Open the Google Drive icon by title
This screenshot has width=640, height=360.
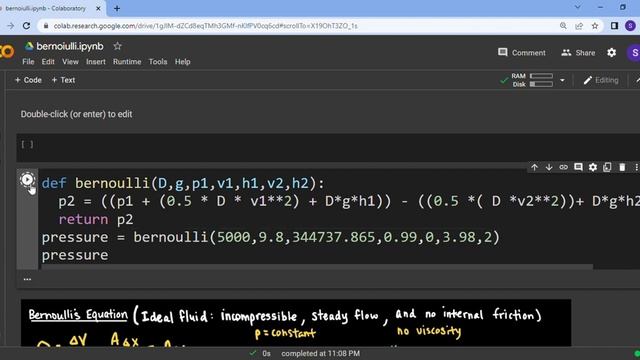(x=29, y=46)
